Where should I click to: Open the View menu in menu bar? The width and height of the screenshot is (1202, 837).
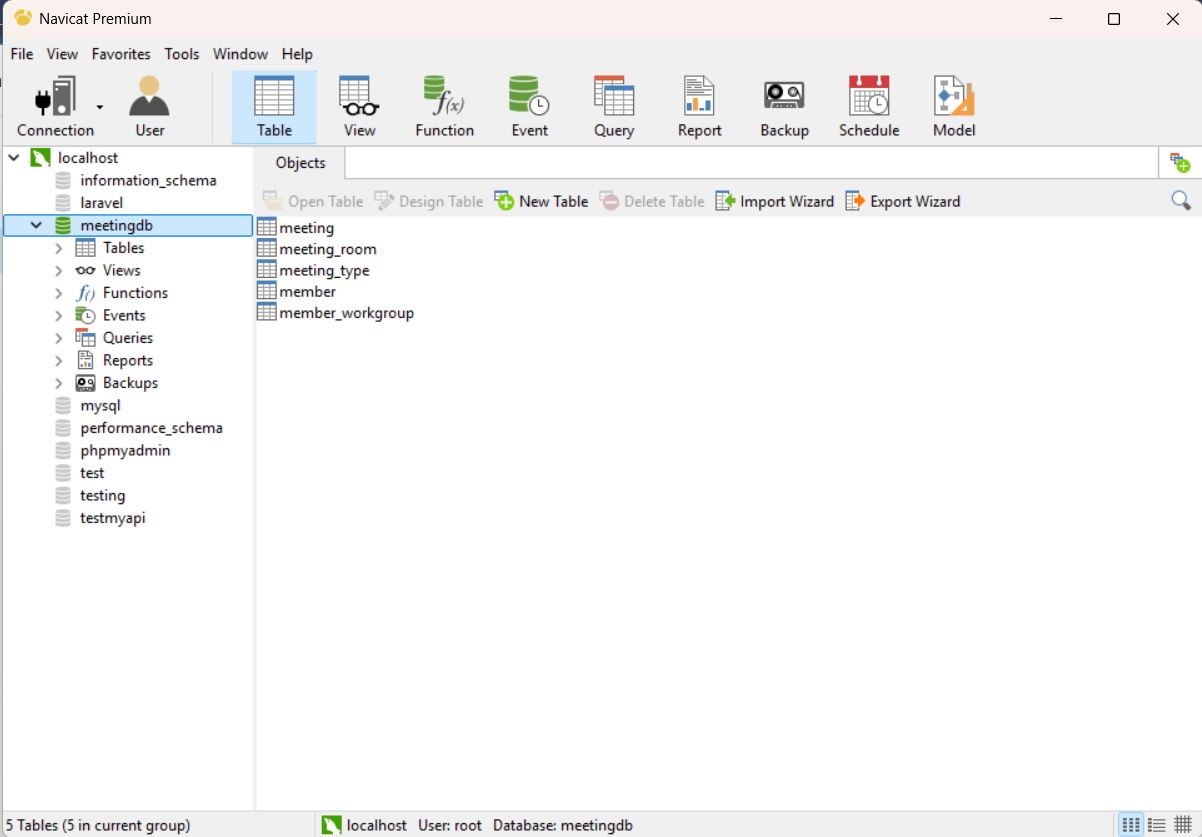pyautogui.click(x=62, y=54)
